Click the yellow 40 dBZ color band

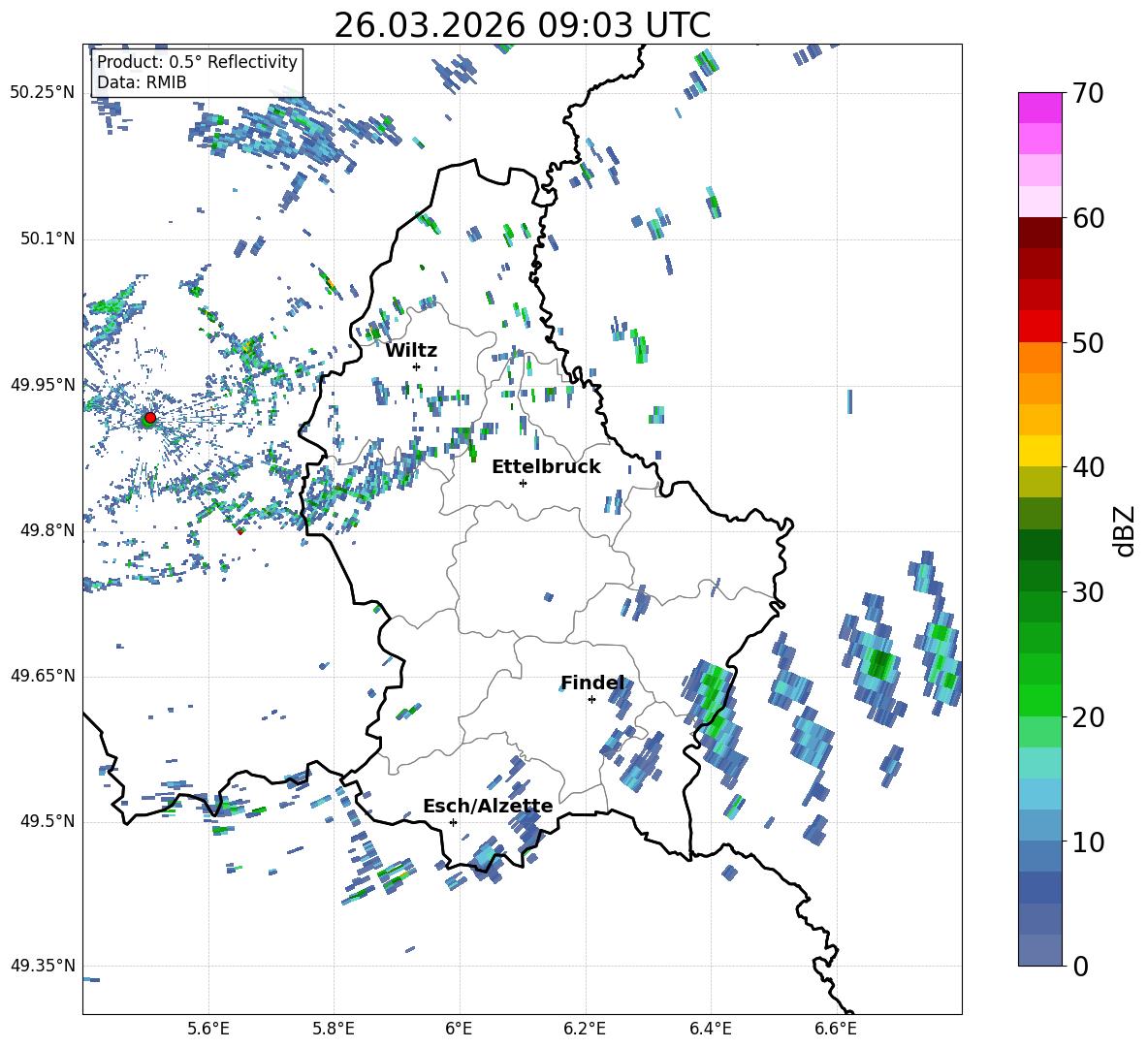click(x=1039, y=451)
